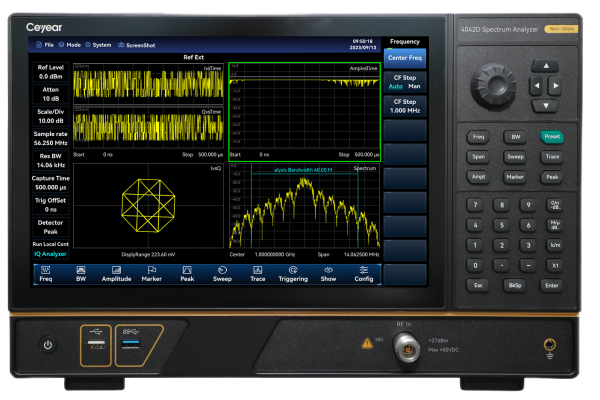This screenshot has height=400, width=600.
Task: Open the Triggering menu in bottom toolbar
Action: (293, 275)
